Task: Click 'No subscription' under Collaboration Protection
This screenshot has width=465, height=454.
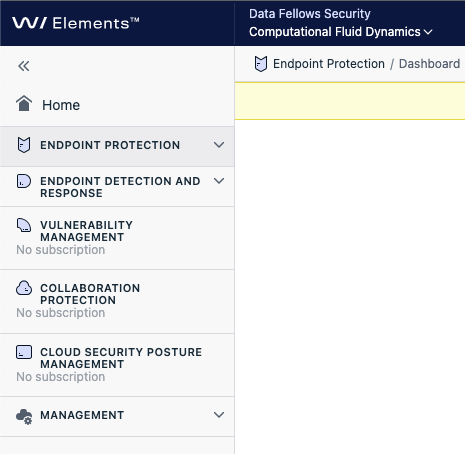Action: (x=61, y=313)
